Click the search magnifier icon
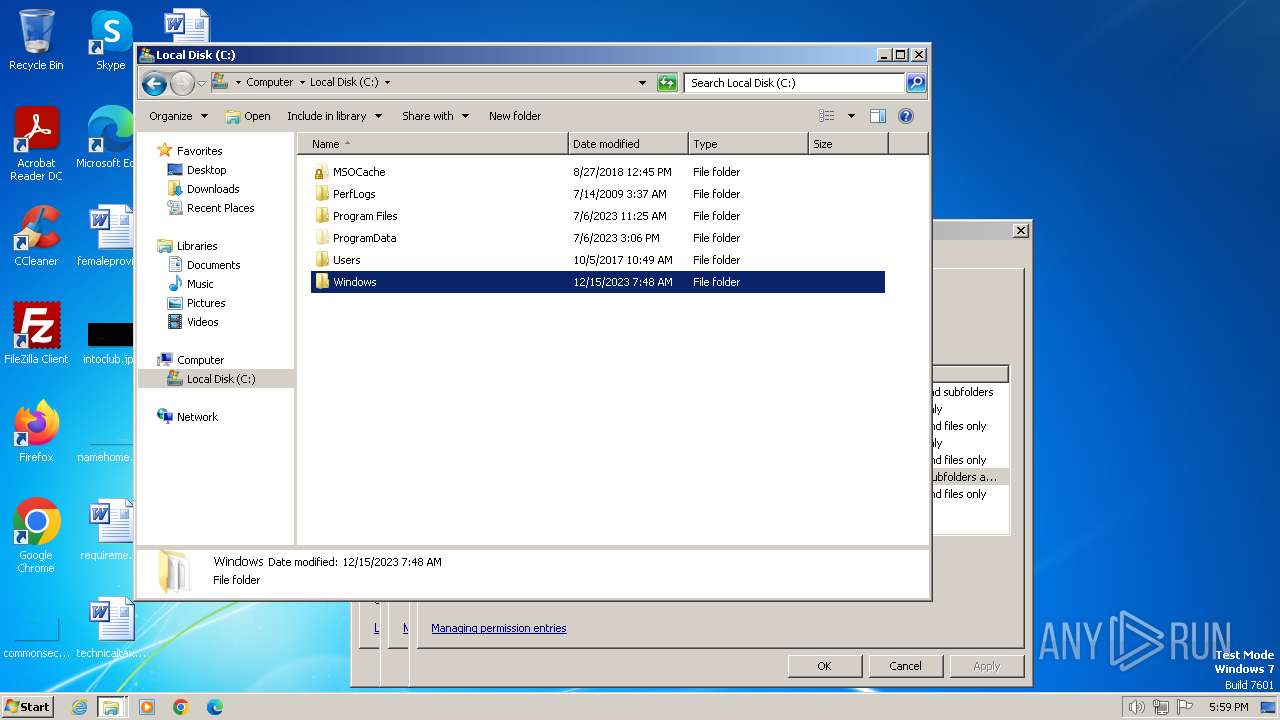 pyautogui.click(x=915, y=83)
